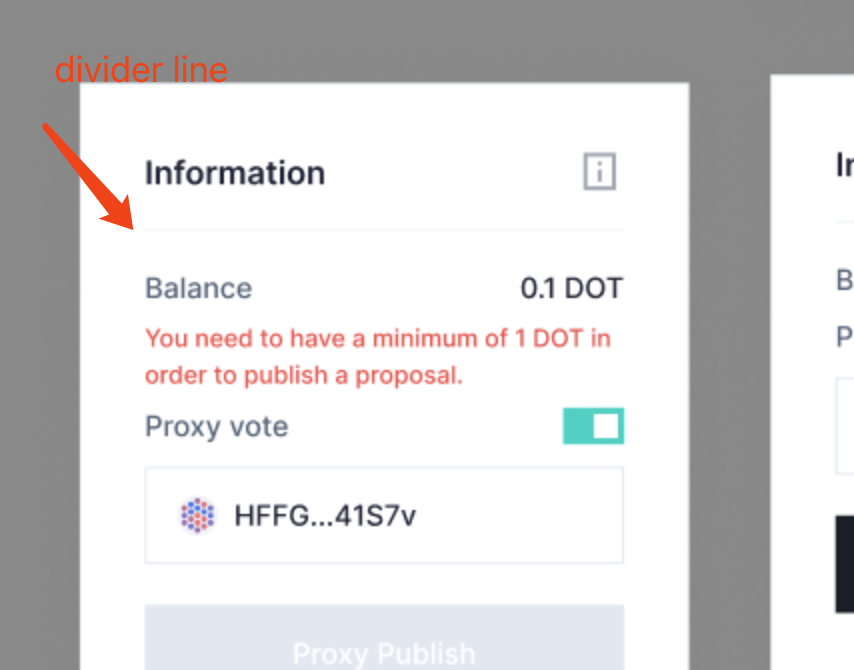Screen dimensions: 854x670
Task: Open the info tooltip beside Information heading
Action: [x=597, y=172]
